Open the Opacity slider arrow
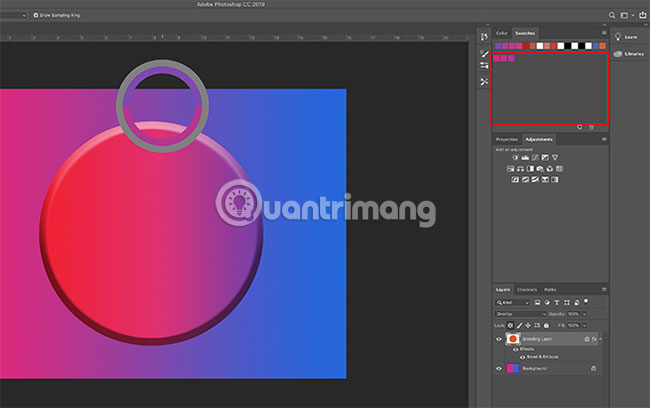The image size is (650, 408). coord(585,314)
